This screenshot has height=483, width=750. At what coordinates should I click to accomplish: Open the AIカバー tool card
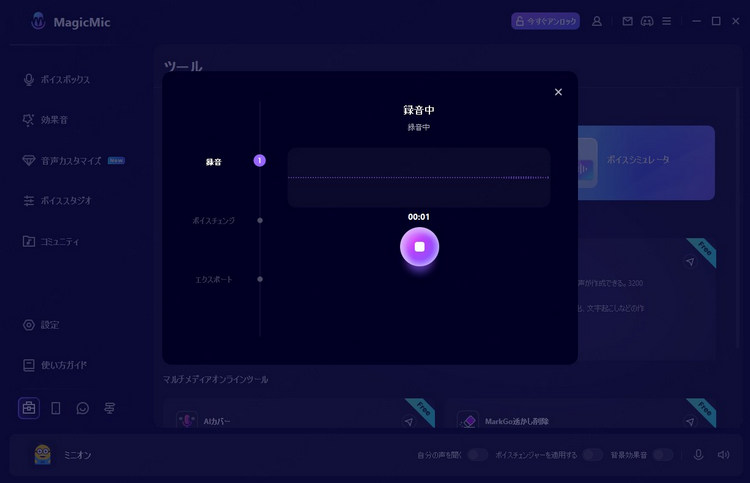click(x=299, y=414)
